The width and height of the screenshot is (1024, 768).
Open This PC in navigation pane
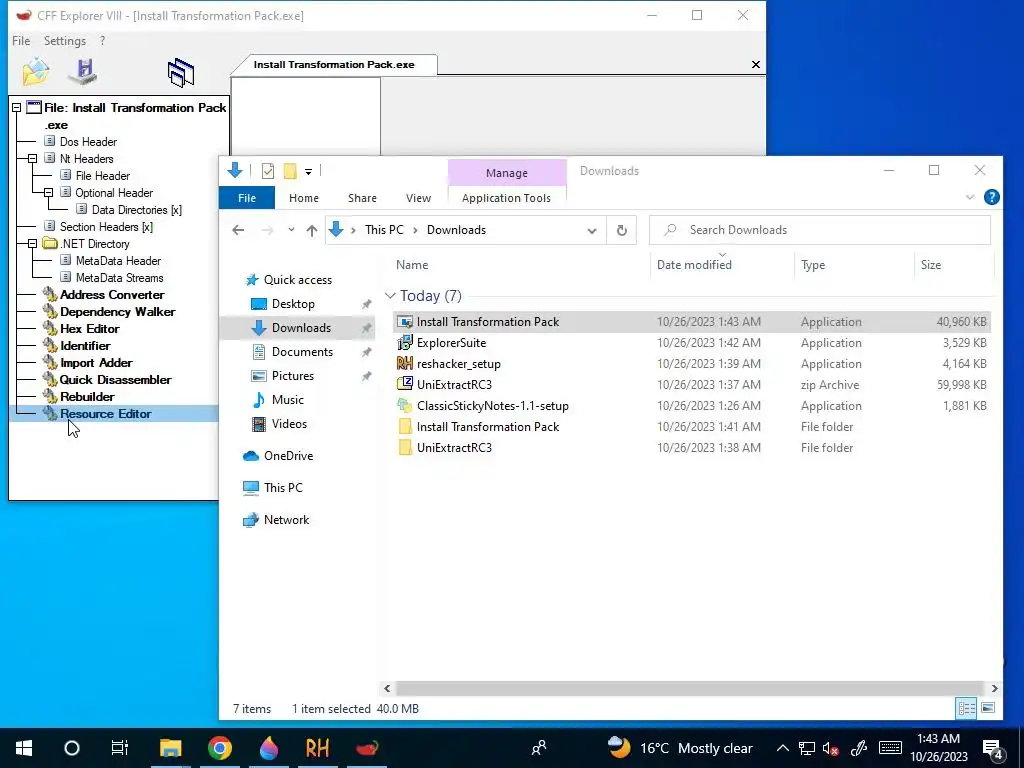coord(283,488)
